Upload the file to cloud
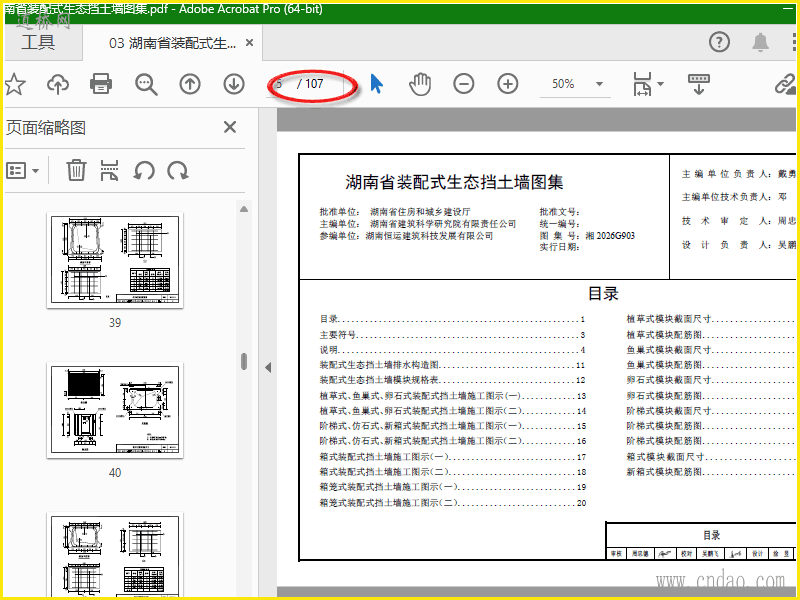 pyautogui.click(x=58, y=84)
